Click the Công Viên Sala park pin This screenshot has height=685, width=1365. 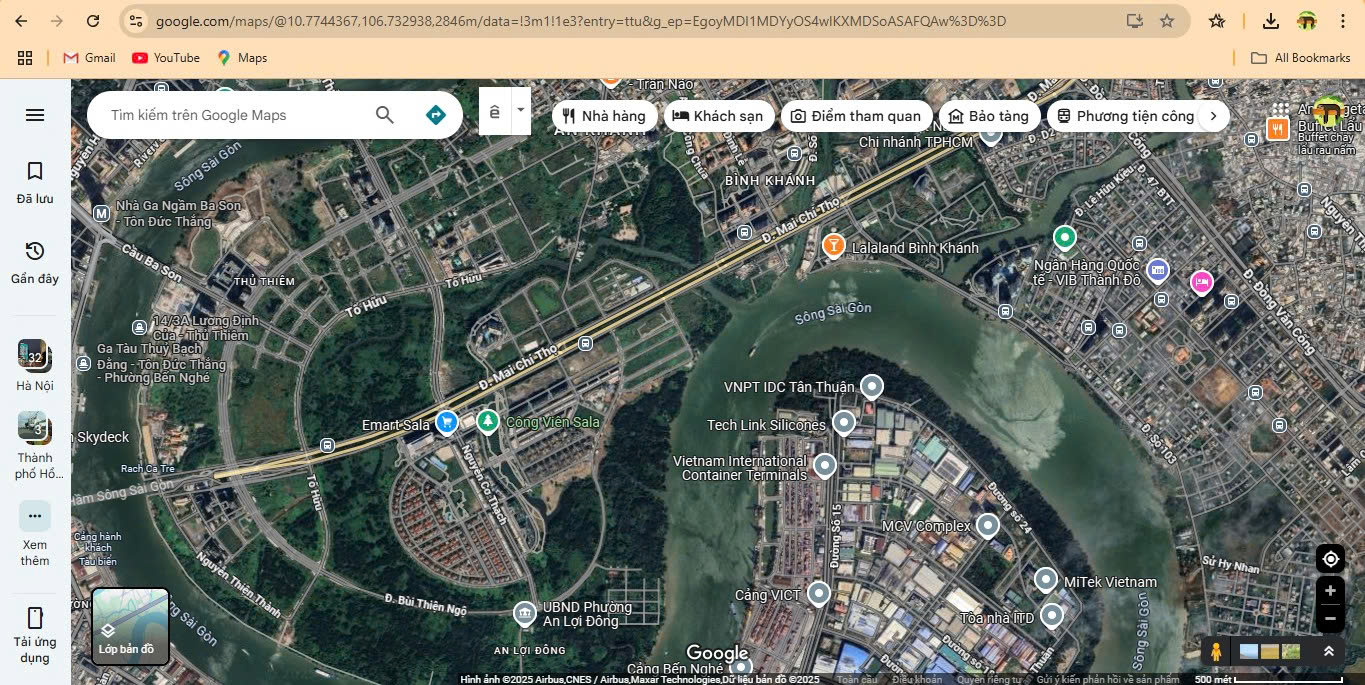(487, 422)
